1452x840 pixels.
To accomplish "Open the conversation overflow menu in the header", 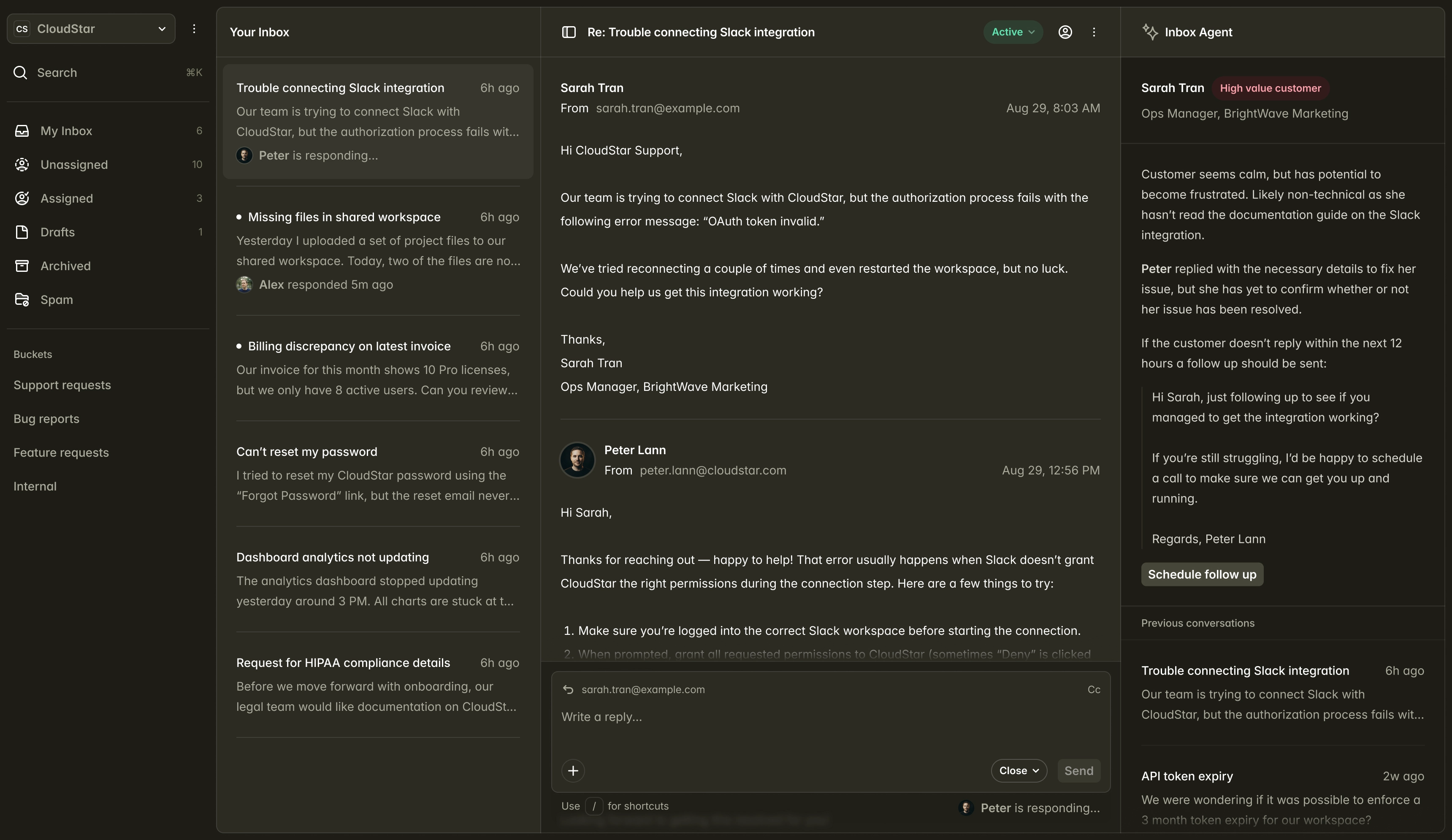I will pos(1094,32).
